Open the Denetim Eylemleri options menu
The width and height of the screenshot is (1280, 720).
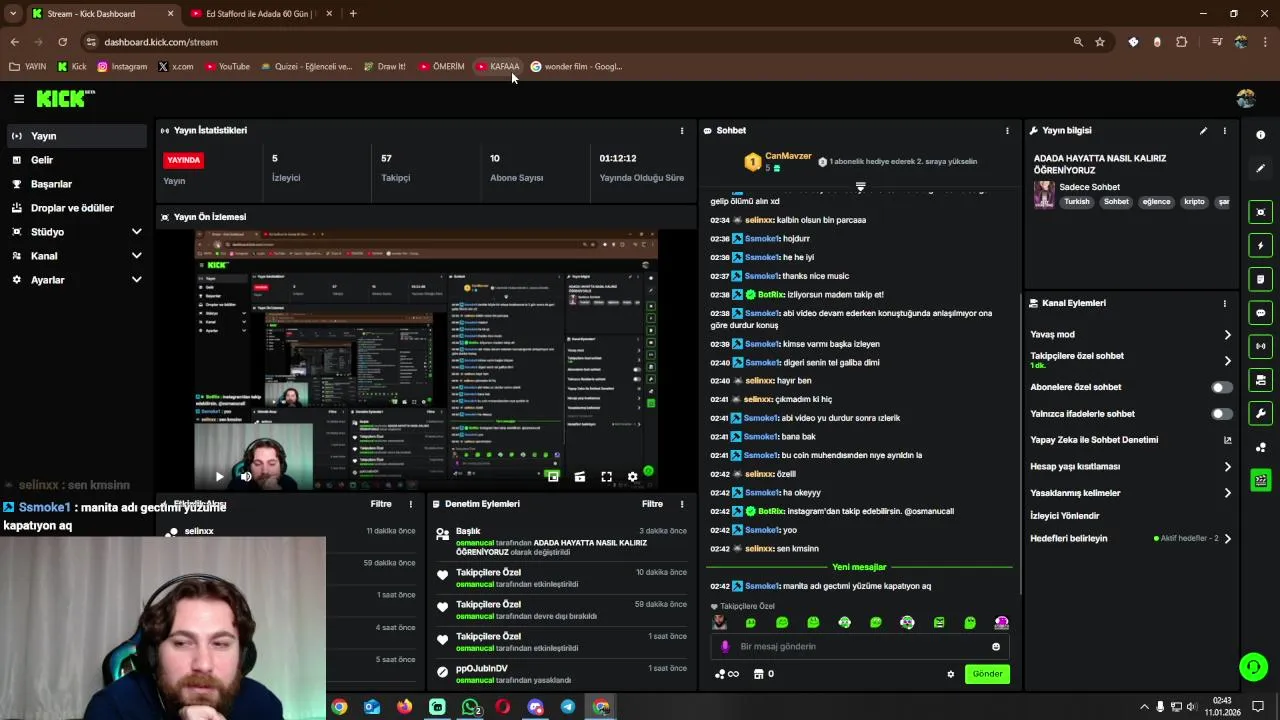(x=682, y=504)
